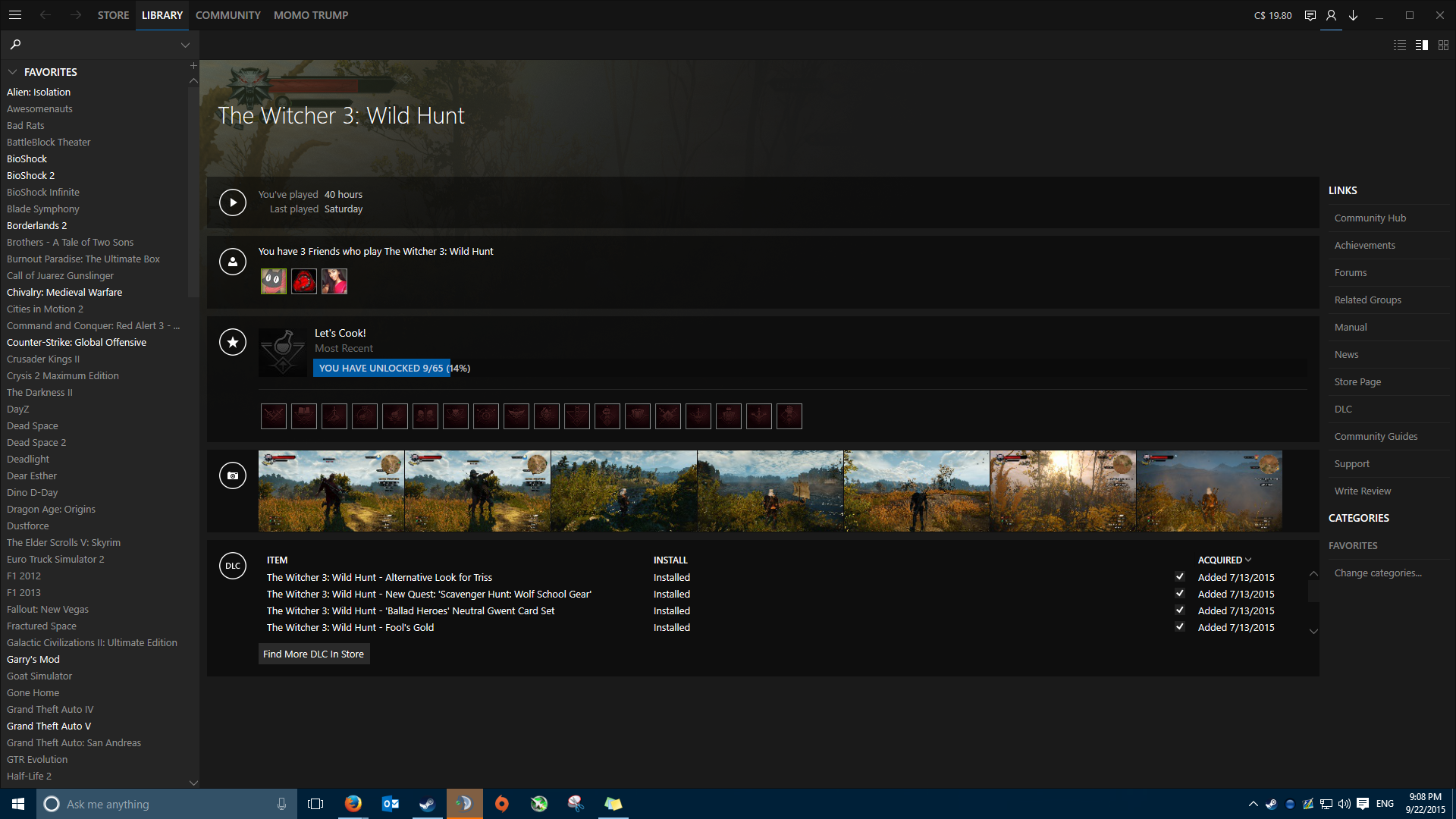Image resolution: width=1456 pixels, height=819 pixels.
Task: Switch to the detail view layout
Action: (x=1422, y=45)
